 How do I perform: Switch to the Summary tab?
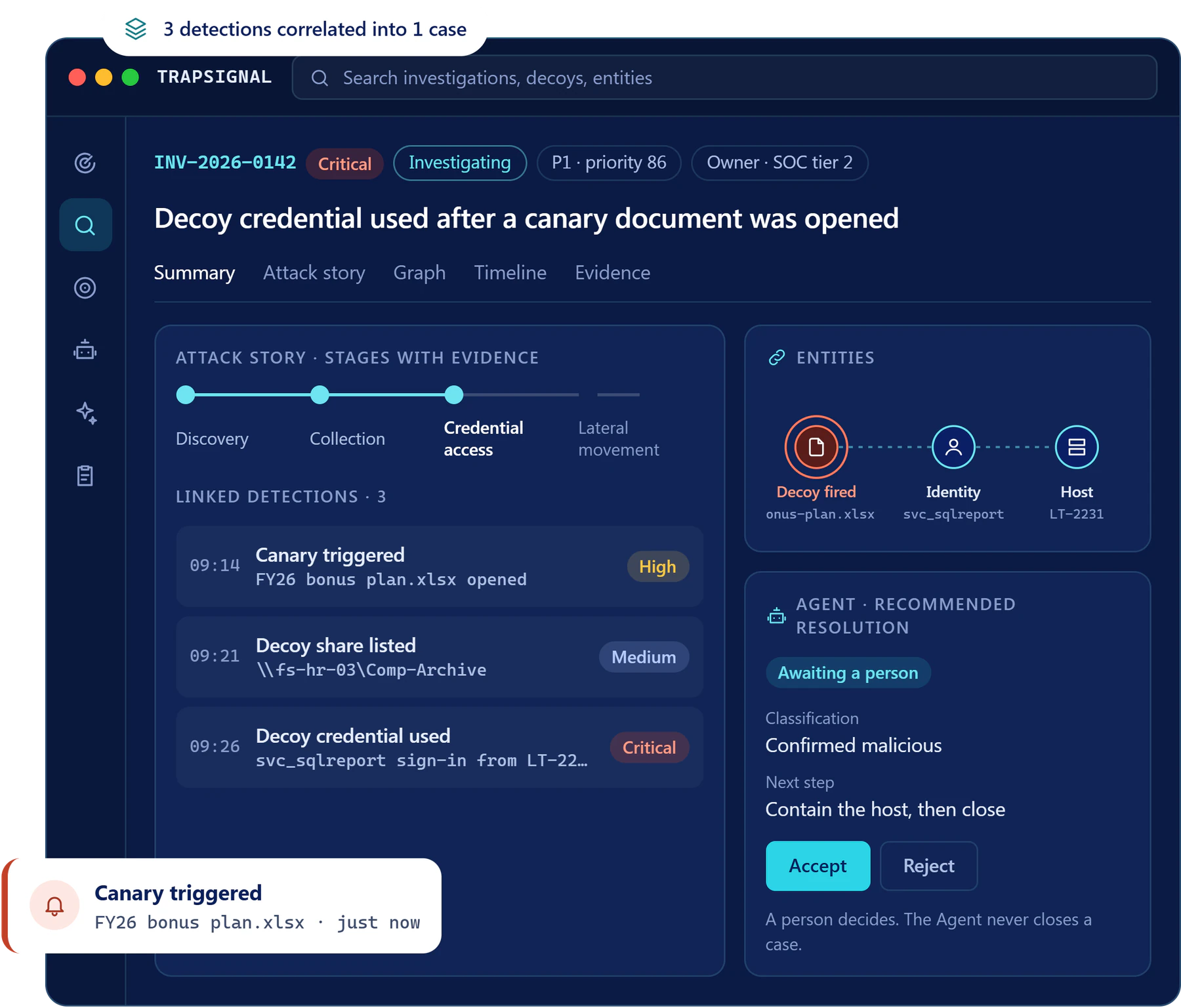[x=194, y=273]
